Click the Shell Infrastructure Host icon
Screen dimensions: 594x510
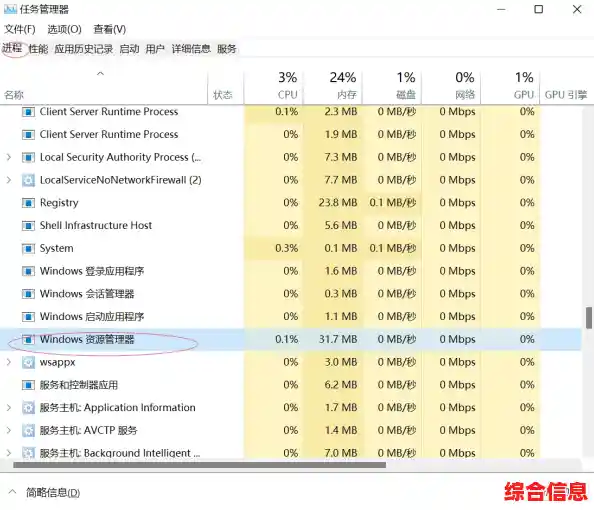pyautogui.click(x=28, y=225)
